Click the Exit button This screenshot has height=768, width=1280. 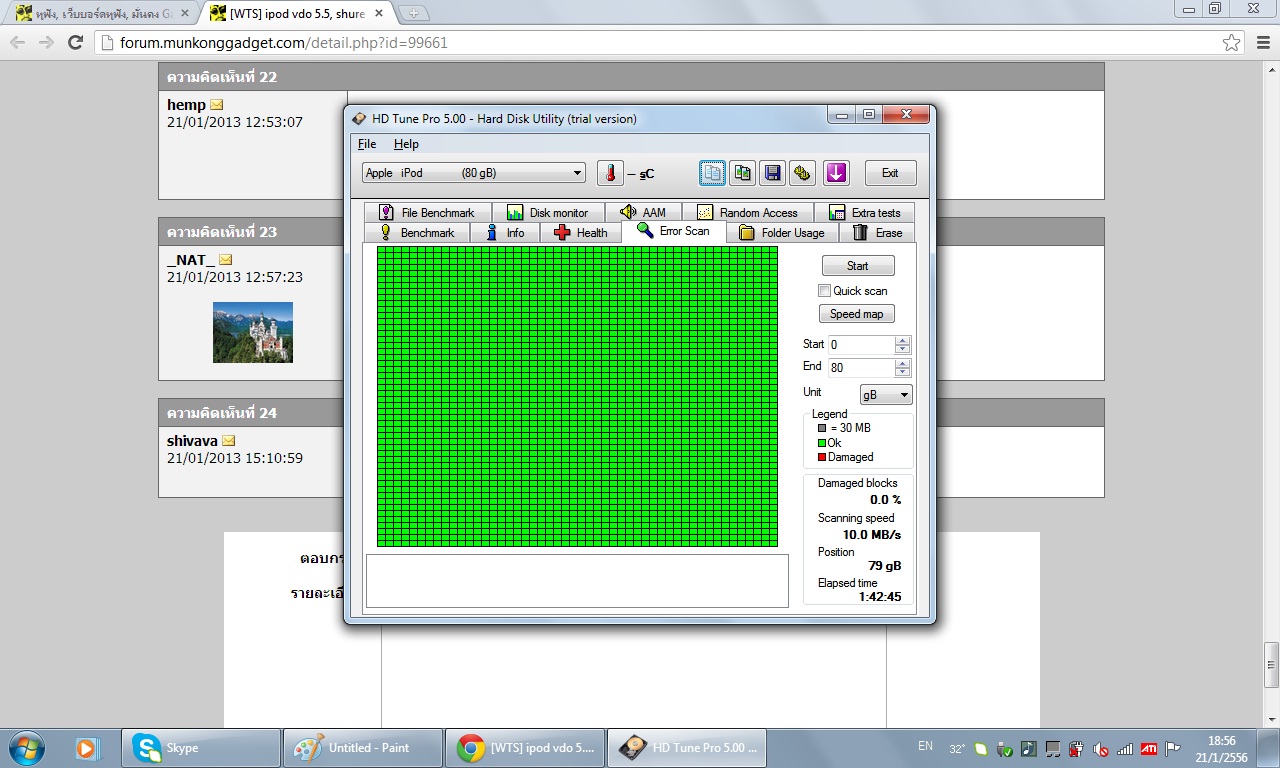889,173
